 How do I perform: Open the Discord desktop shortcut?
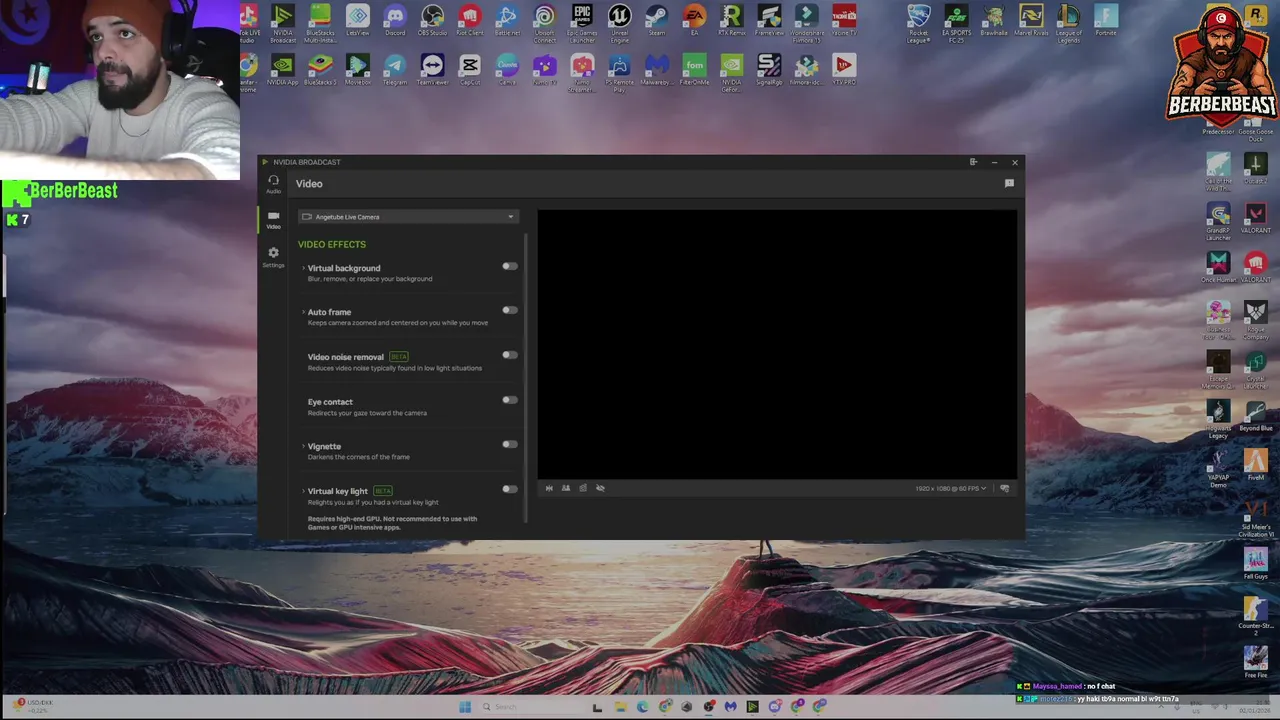click(x=395, y=20)
